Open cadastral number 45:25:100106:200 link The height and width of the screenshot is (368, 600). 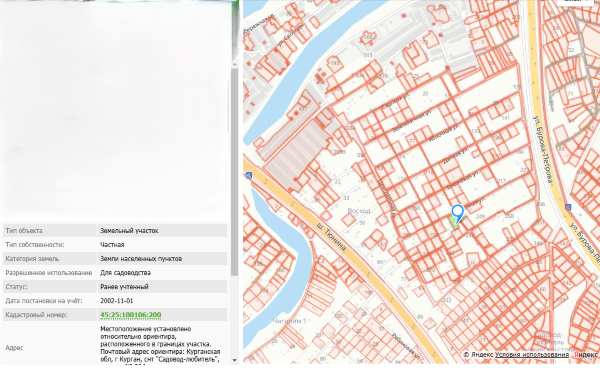pos(130,315)
